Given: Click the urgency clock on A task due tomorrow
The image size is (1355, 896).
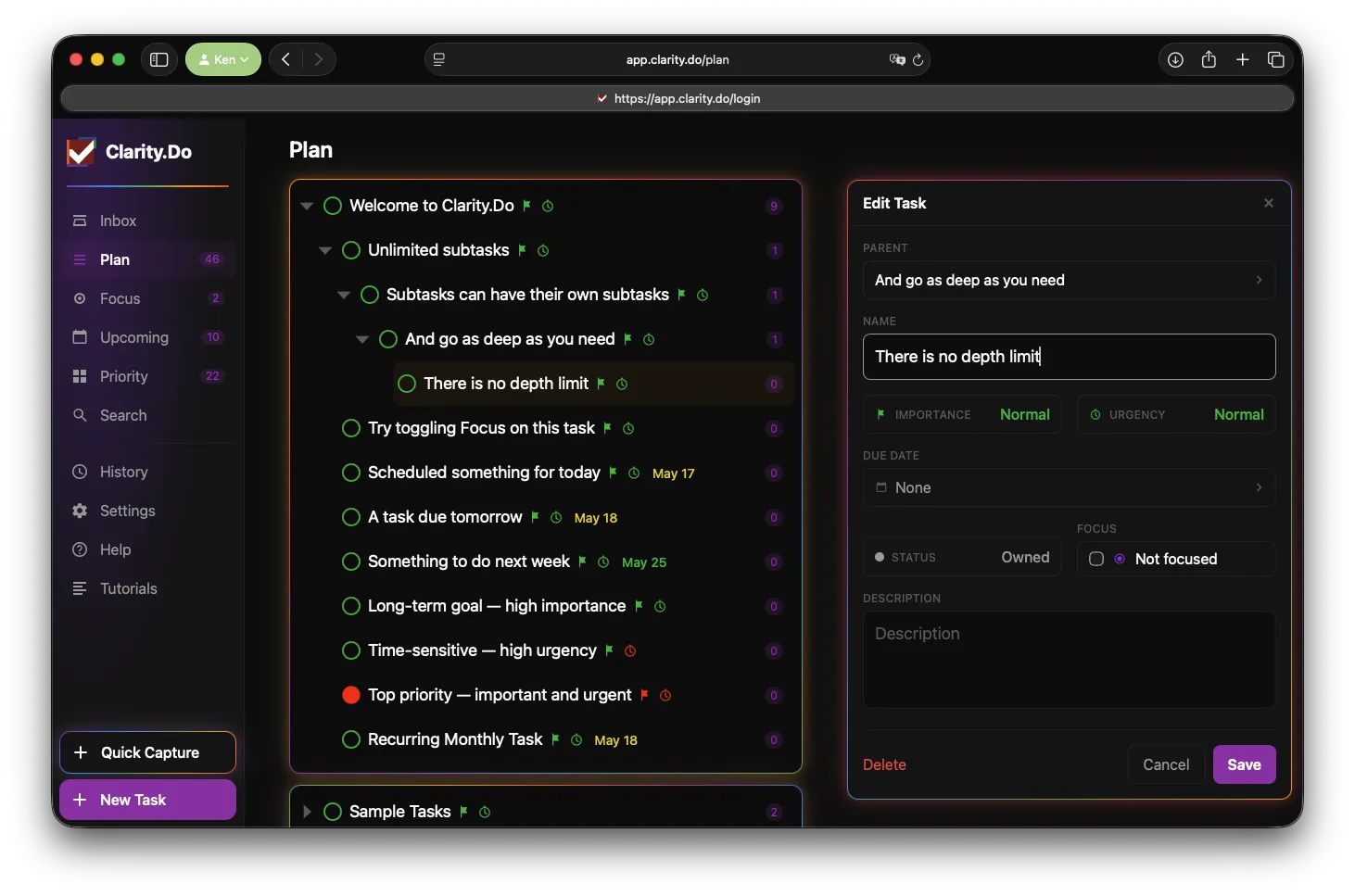Looking at the screenshot, I should coord(556,517).
